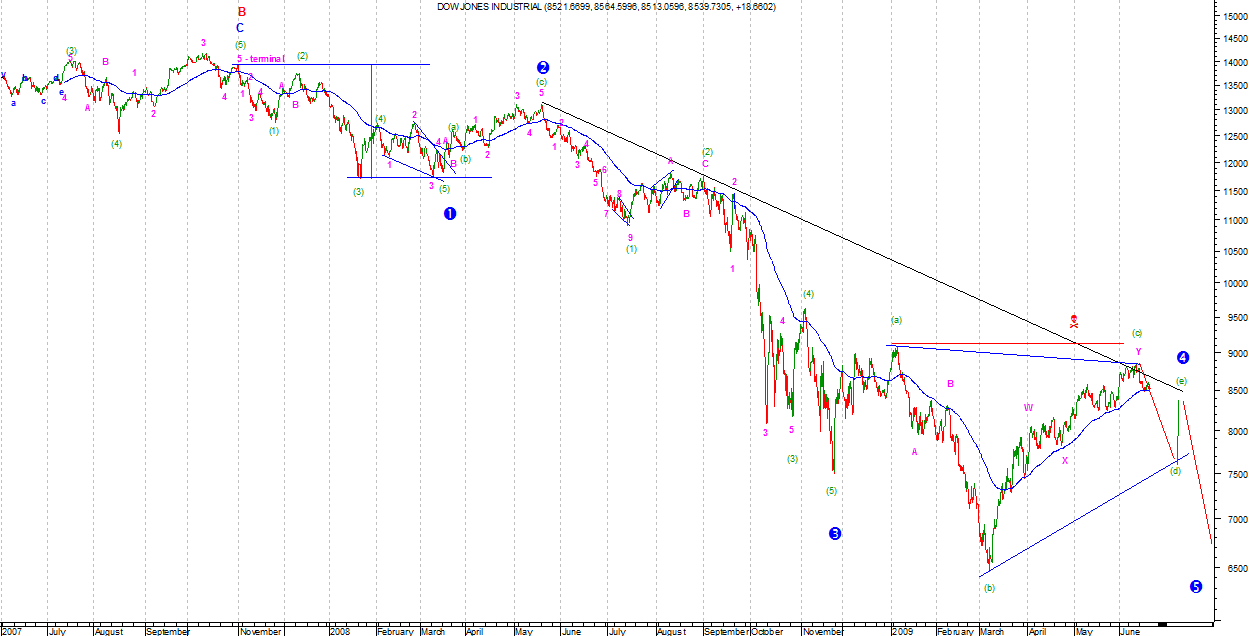Click the blue circled wave 2 marker
Image resolution: width=1250 pixels, height=636 pixels.
pos(543,68)
